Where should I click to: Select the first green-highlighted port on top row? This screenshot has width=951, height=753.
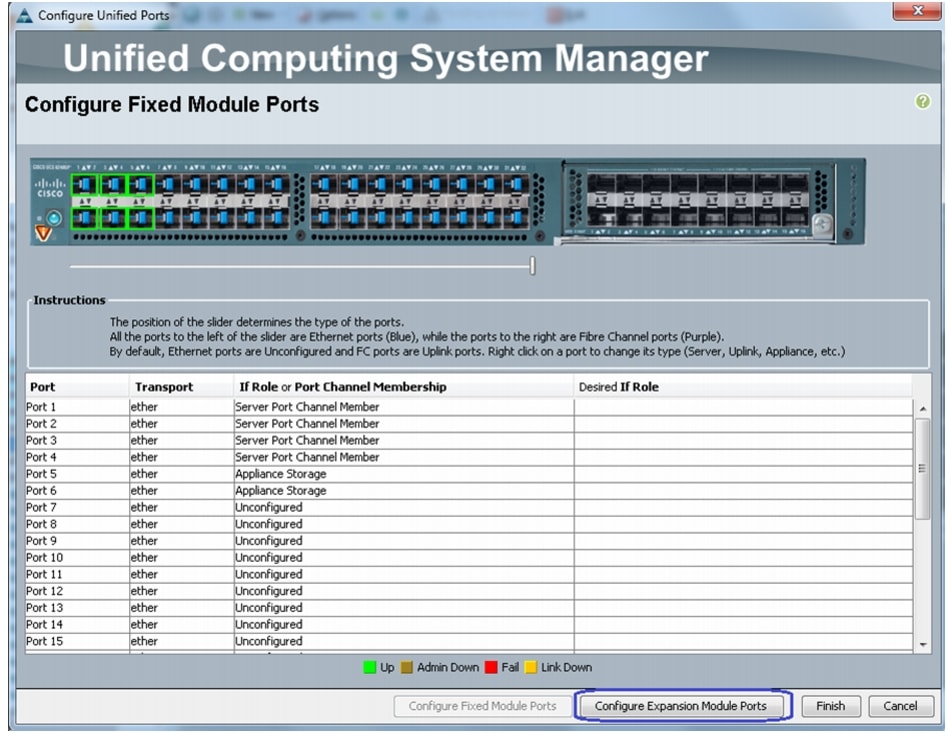click(84, 185)
